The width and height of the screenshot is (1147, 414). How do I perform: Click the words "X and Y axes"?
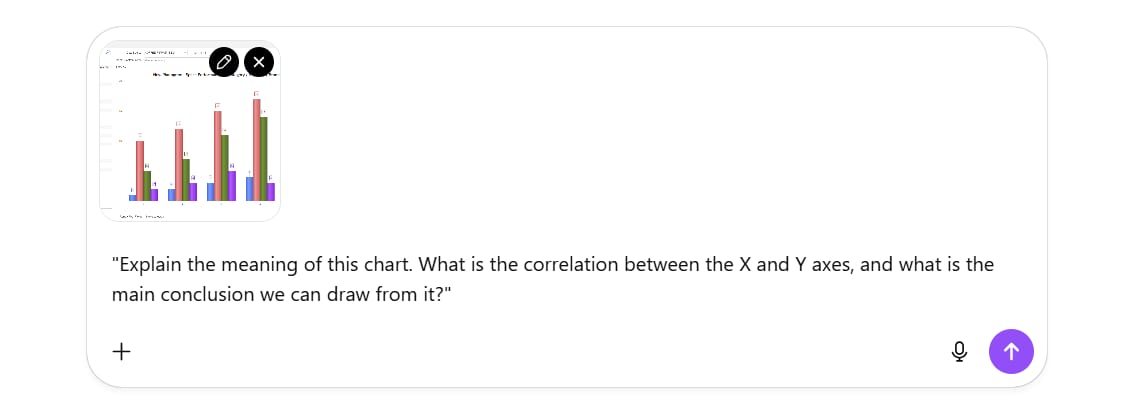pos(797,264)
